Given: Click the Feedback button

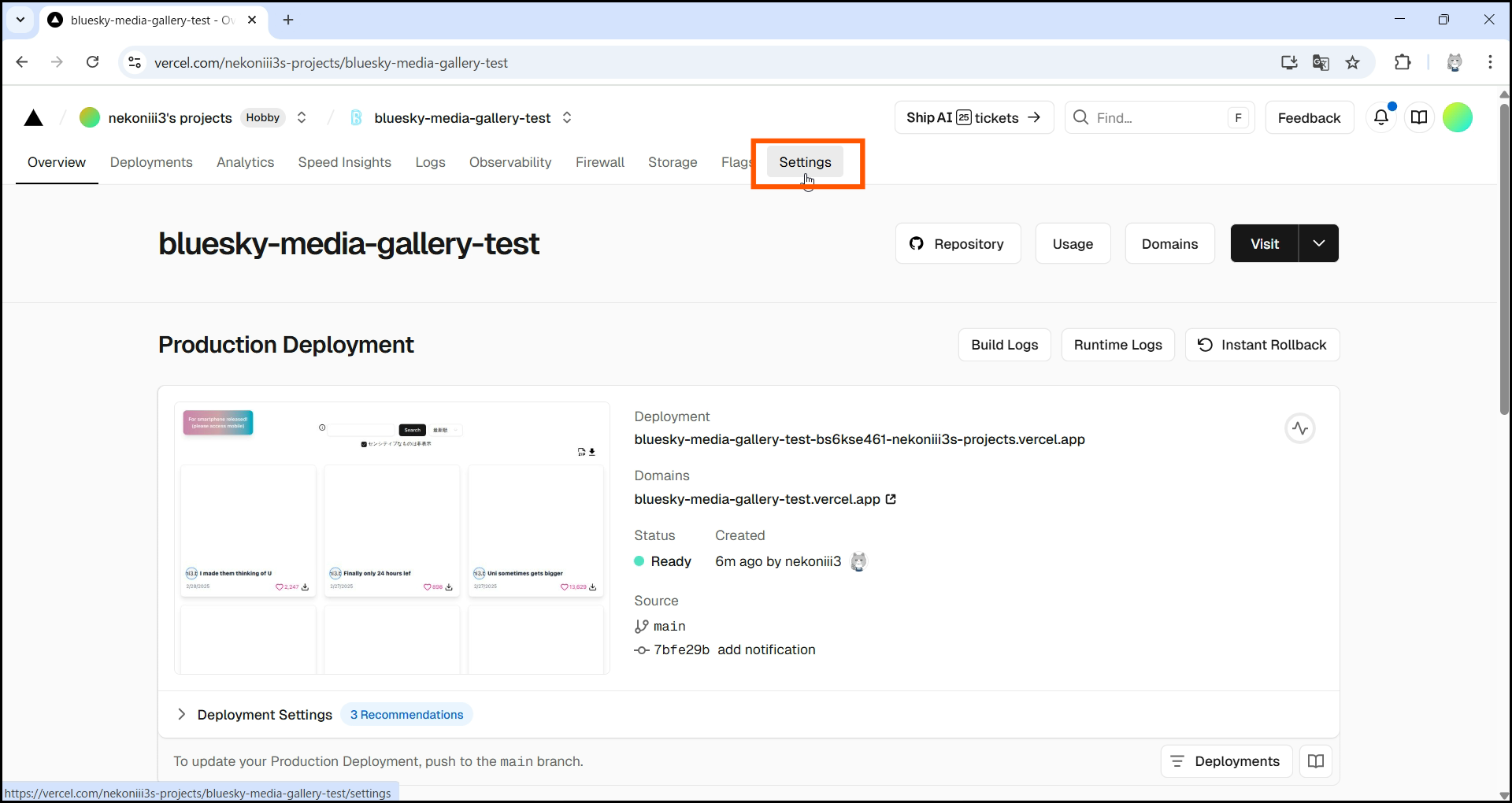Looking at the screenshot, I should [x=1309, y=118].
